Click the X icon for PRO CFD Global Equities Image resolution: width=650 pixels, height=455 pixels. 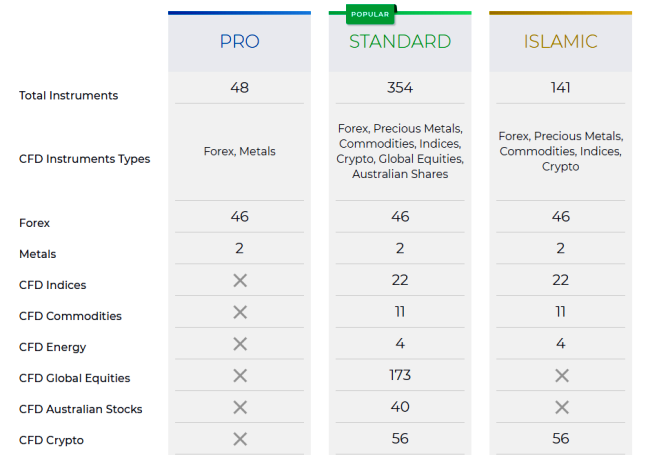240,376
